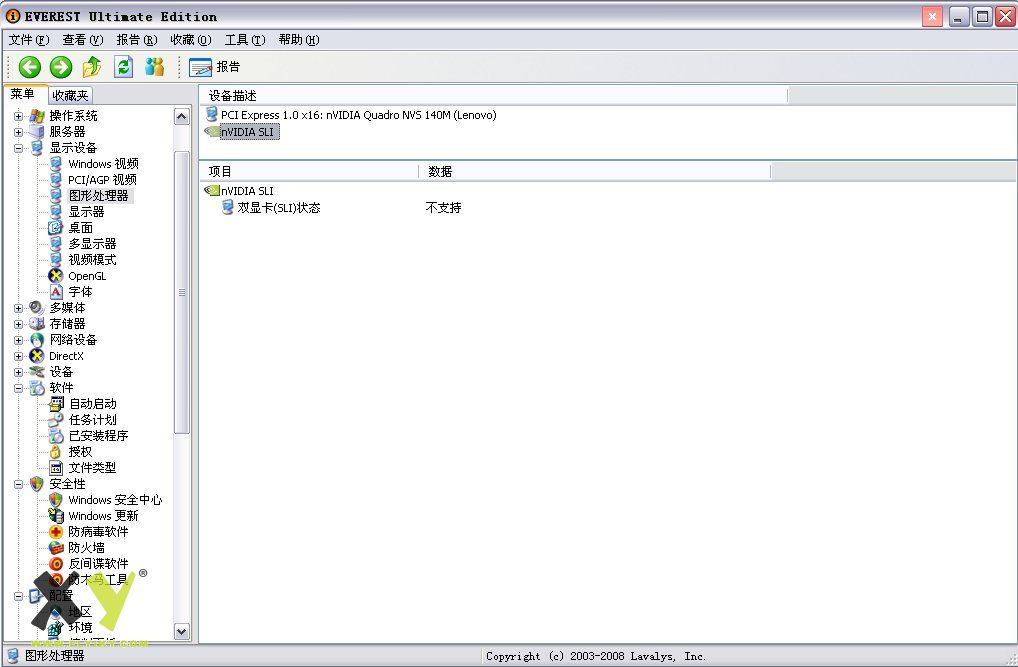
Task: Click the DirectX icon
Action: pyautogui.click(x=37, y=356)
